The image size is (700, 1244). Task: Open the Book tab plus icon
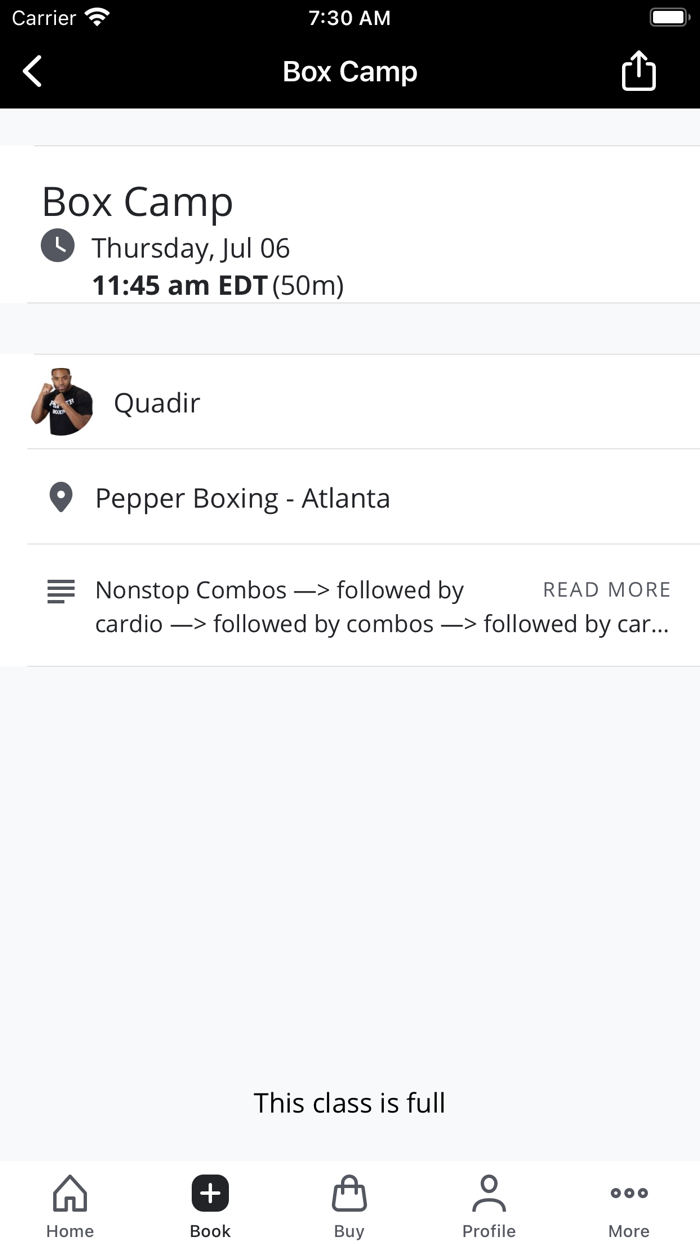pyautogui.click(x=209, y=1192)
